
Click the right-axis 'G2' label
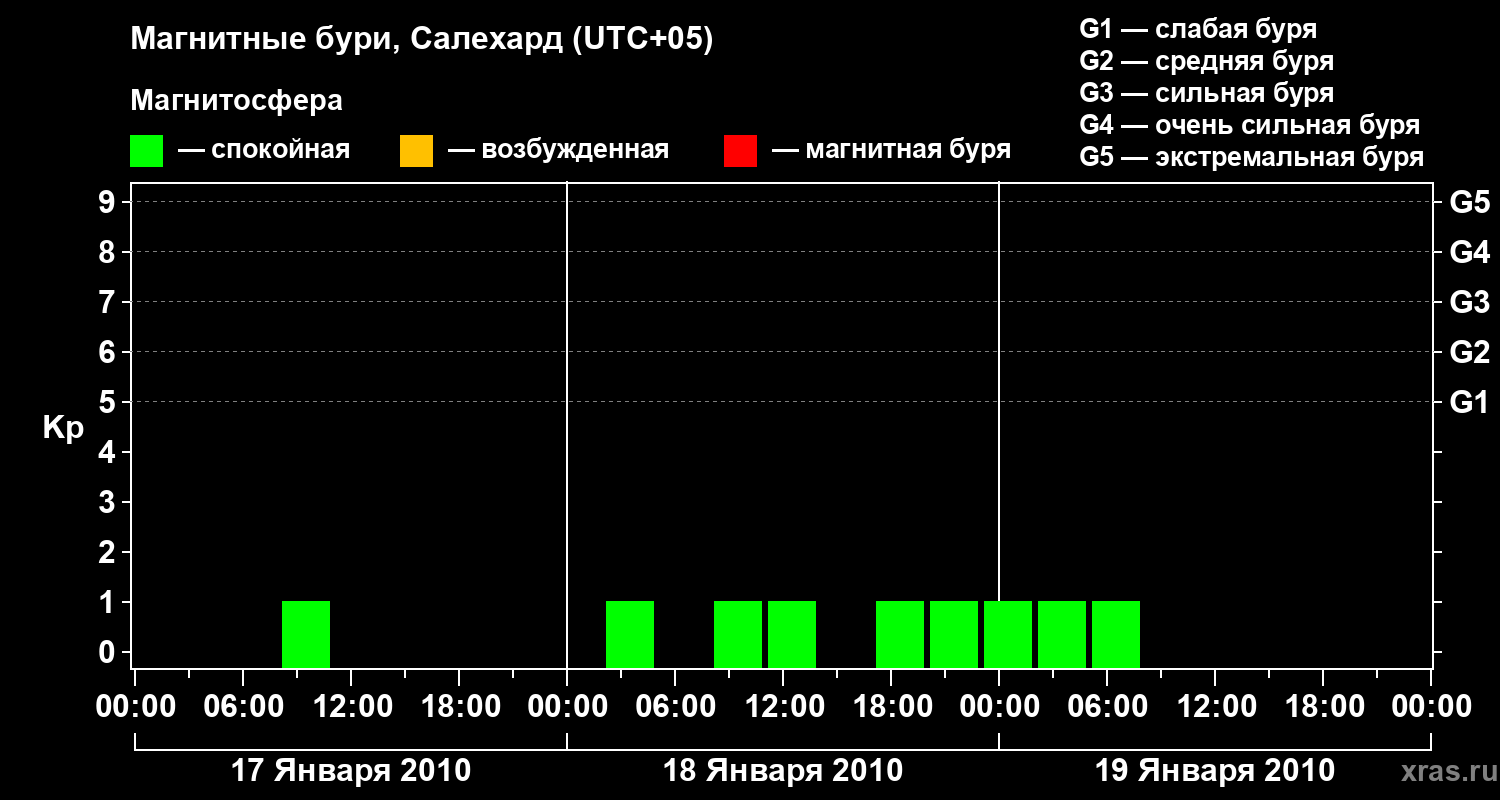(1469, 352)
